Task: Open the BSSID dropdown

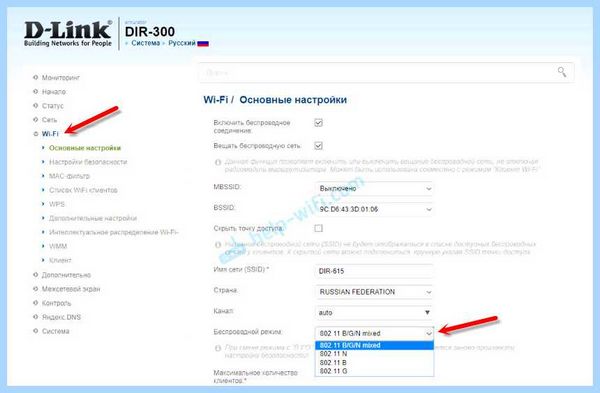Action: pos(374,209)
